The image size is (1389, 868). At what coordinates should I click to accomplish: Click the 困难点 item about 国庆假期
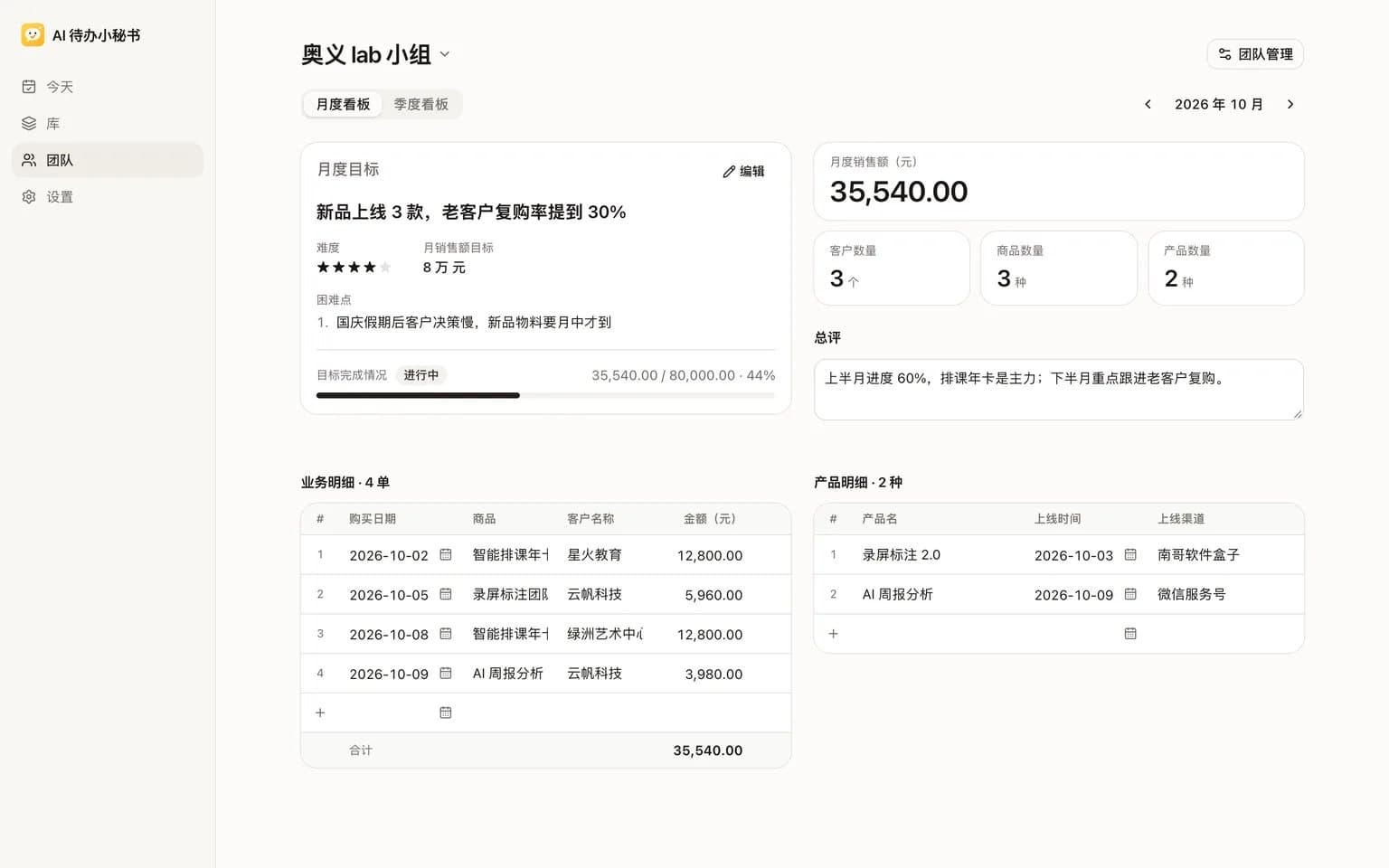pos(474,322)
